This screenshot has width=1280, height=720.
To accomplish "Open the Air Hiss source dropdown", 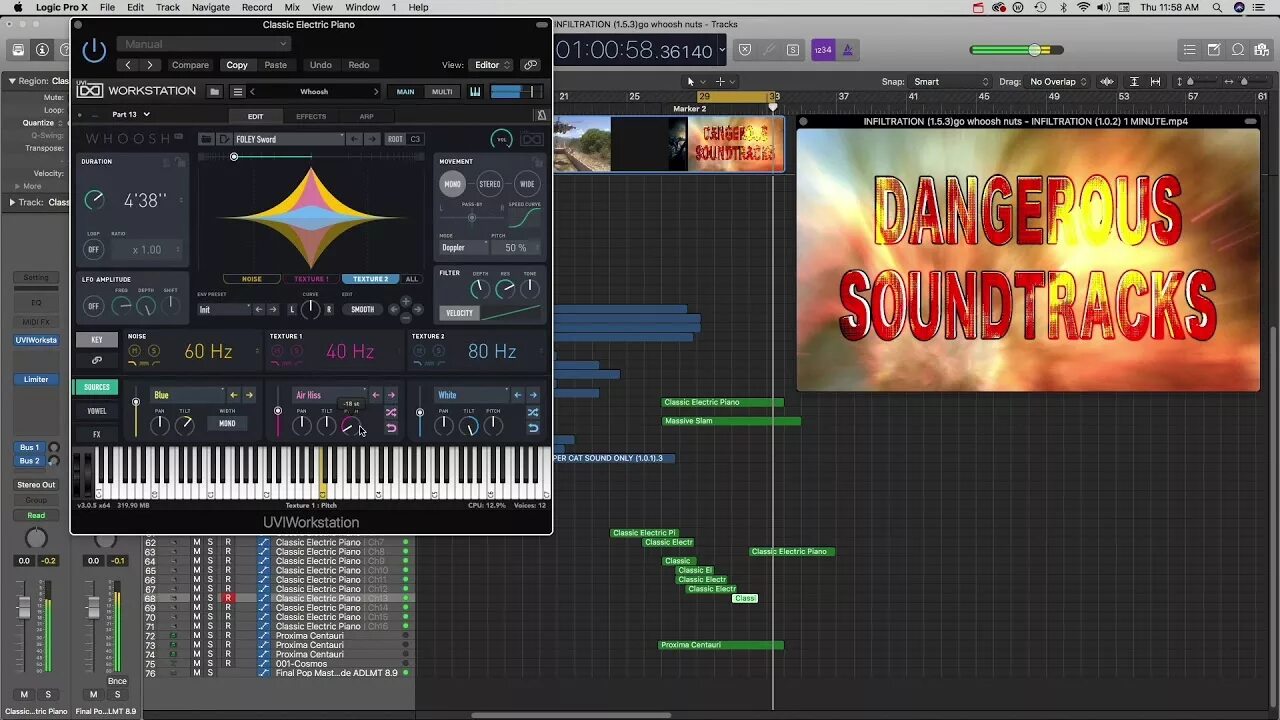I will [330, 395].
